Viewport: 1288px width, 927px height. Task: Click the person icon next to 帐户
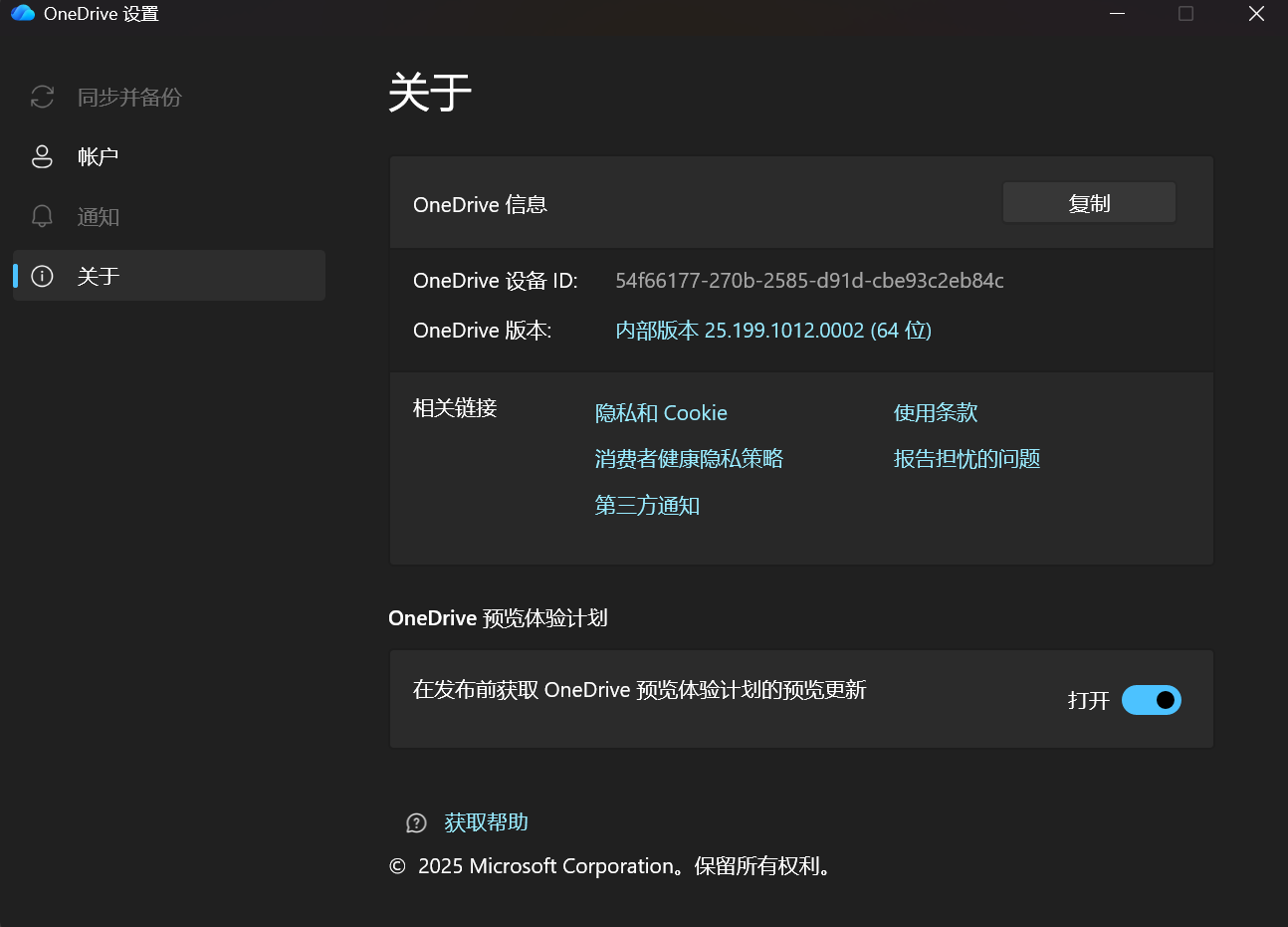point(41,156)
